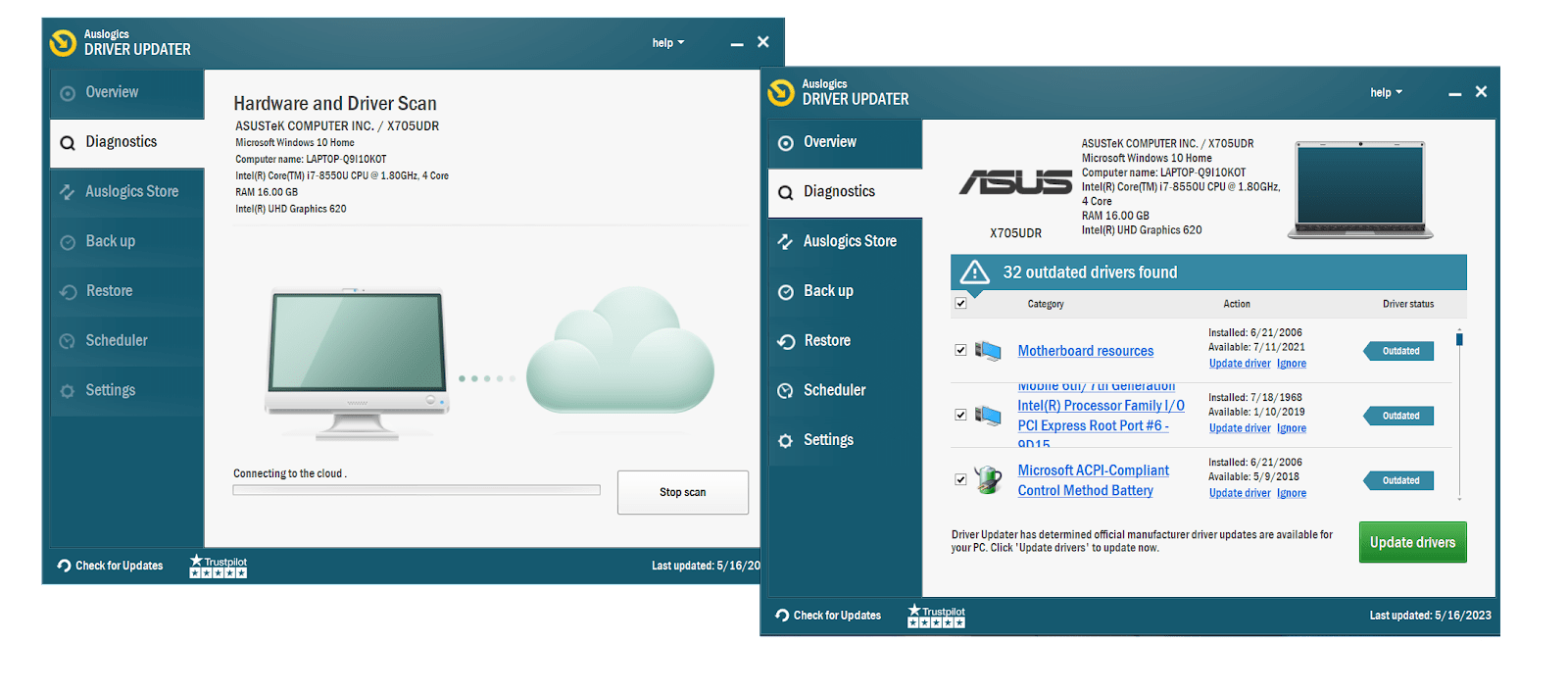Click the ASUS logo in the right window
The image size is (1568, 692).
point(1015,181)
